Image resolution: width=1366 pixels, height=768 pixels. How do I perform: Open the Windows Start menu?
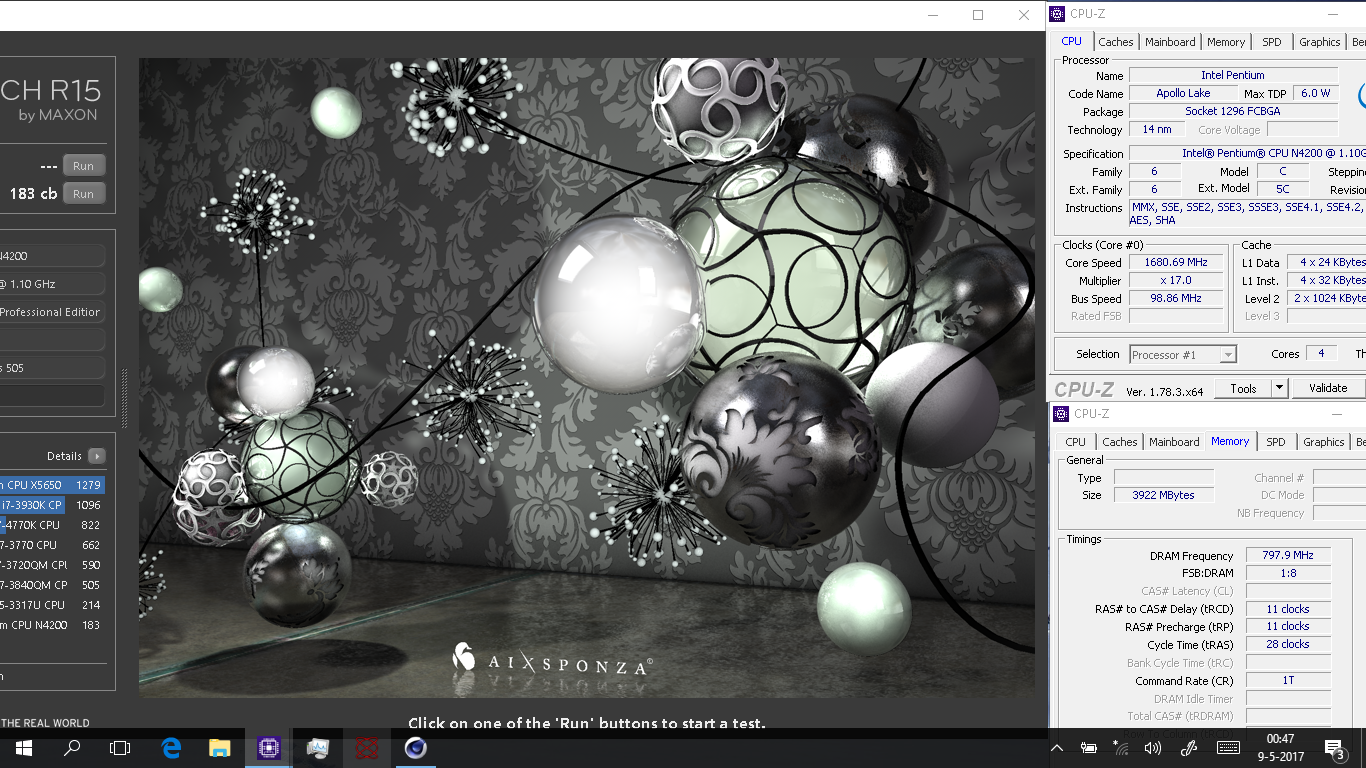point(23,748)
